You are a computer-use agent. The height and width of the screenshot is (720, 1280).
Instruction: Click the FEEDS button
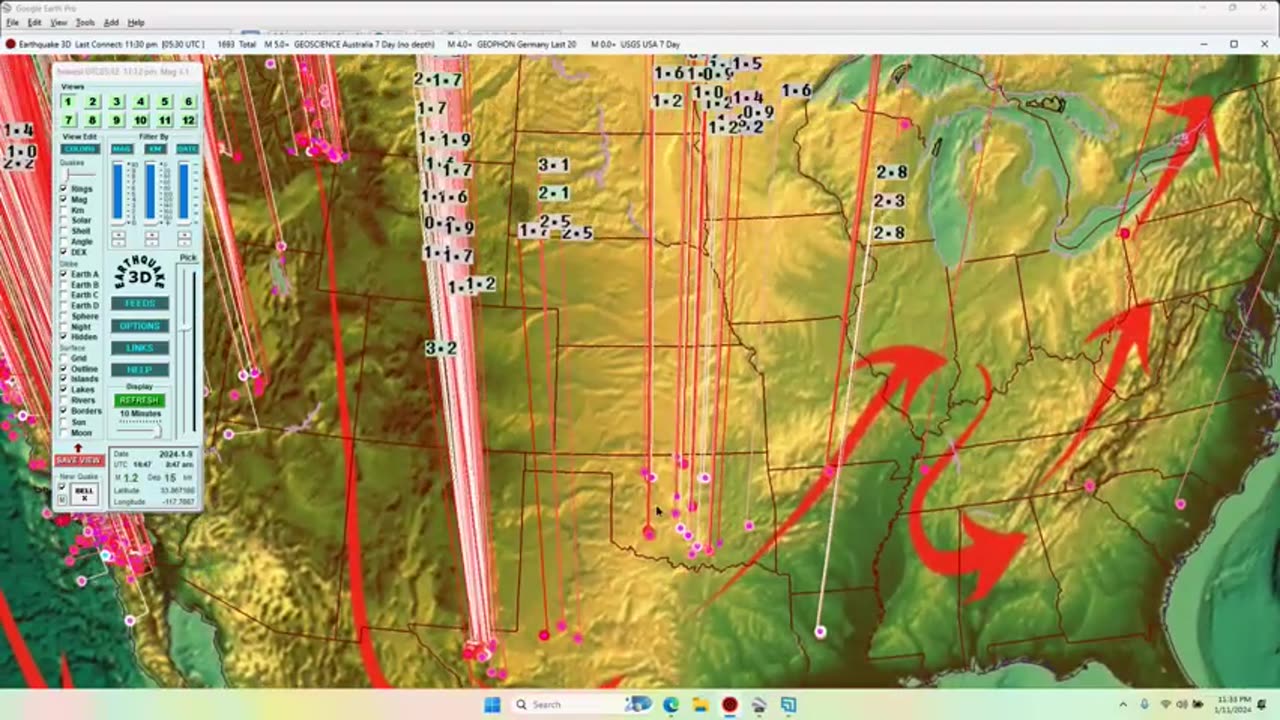coord(140,303)
